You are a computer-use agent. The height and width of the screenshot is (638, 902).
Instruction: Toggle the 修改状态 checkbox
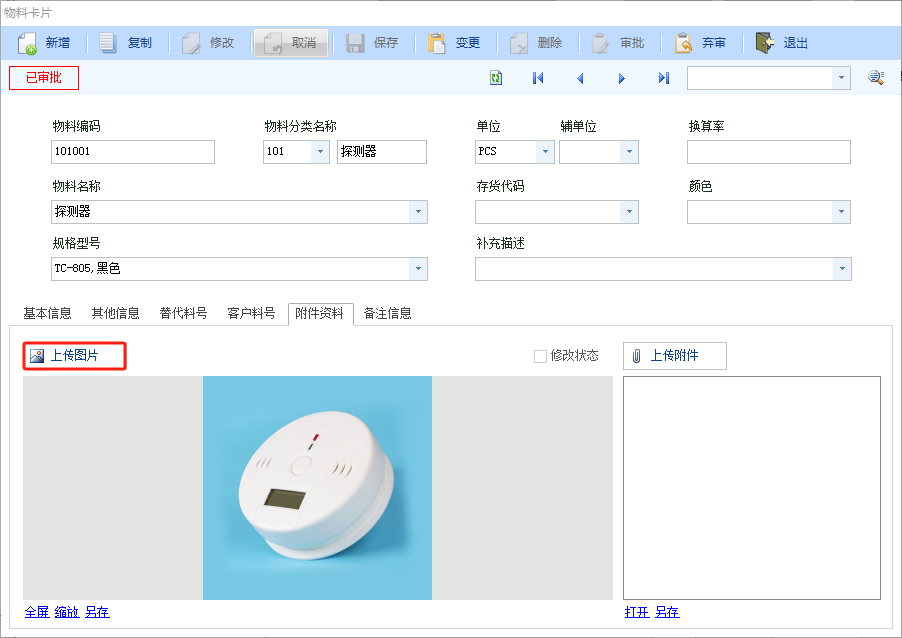click(x=541, y=356)
